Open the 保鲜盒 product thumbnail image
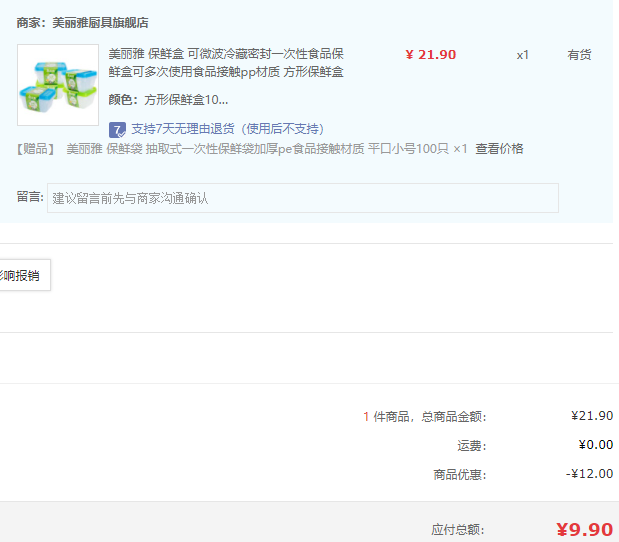The image size is (619, 542). 58,85
